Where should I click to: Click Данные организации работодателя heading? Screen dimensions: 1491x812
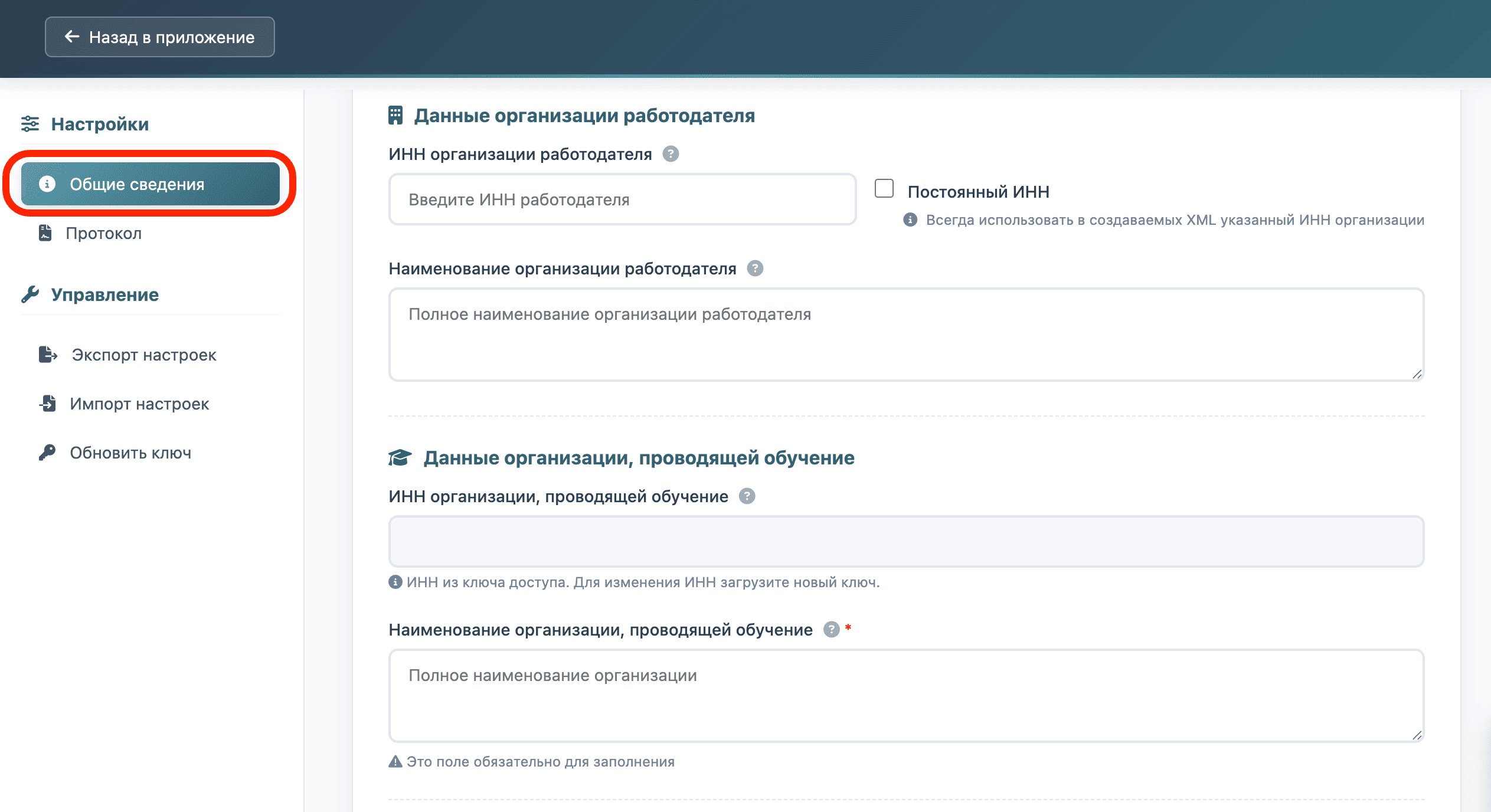584,116
